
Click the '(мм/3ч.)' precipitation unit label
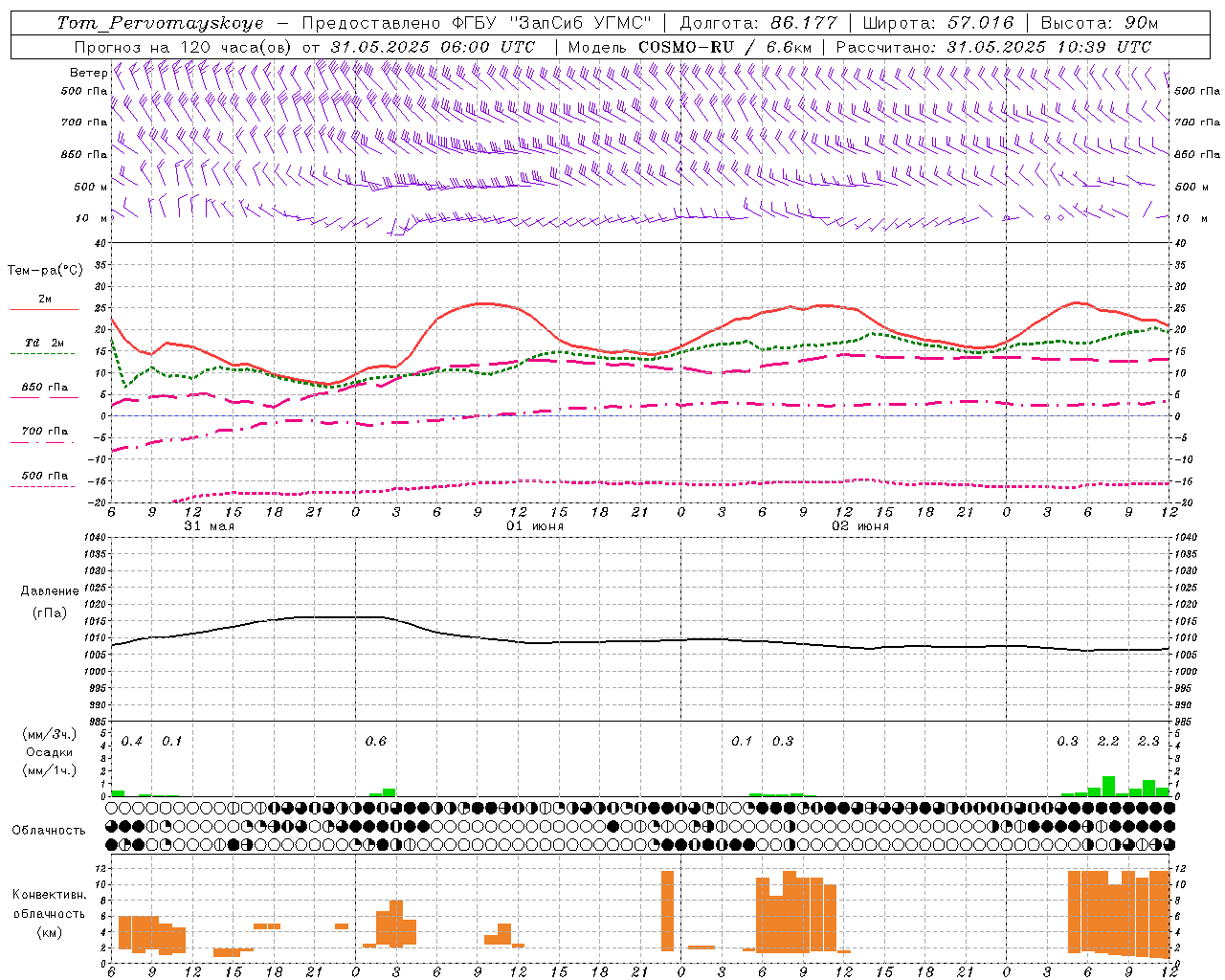click(49, 734)
